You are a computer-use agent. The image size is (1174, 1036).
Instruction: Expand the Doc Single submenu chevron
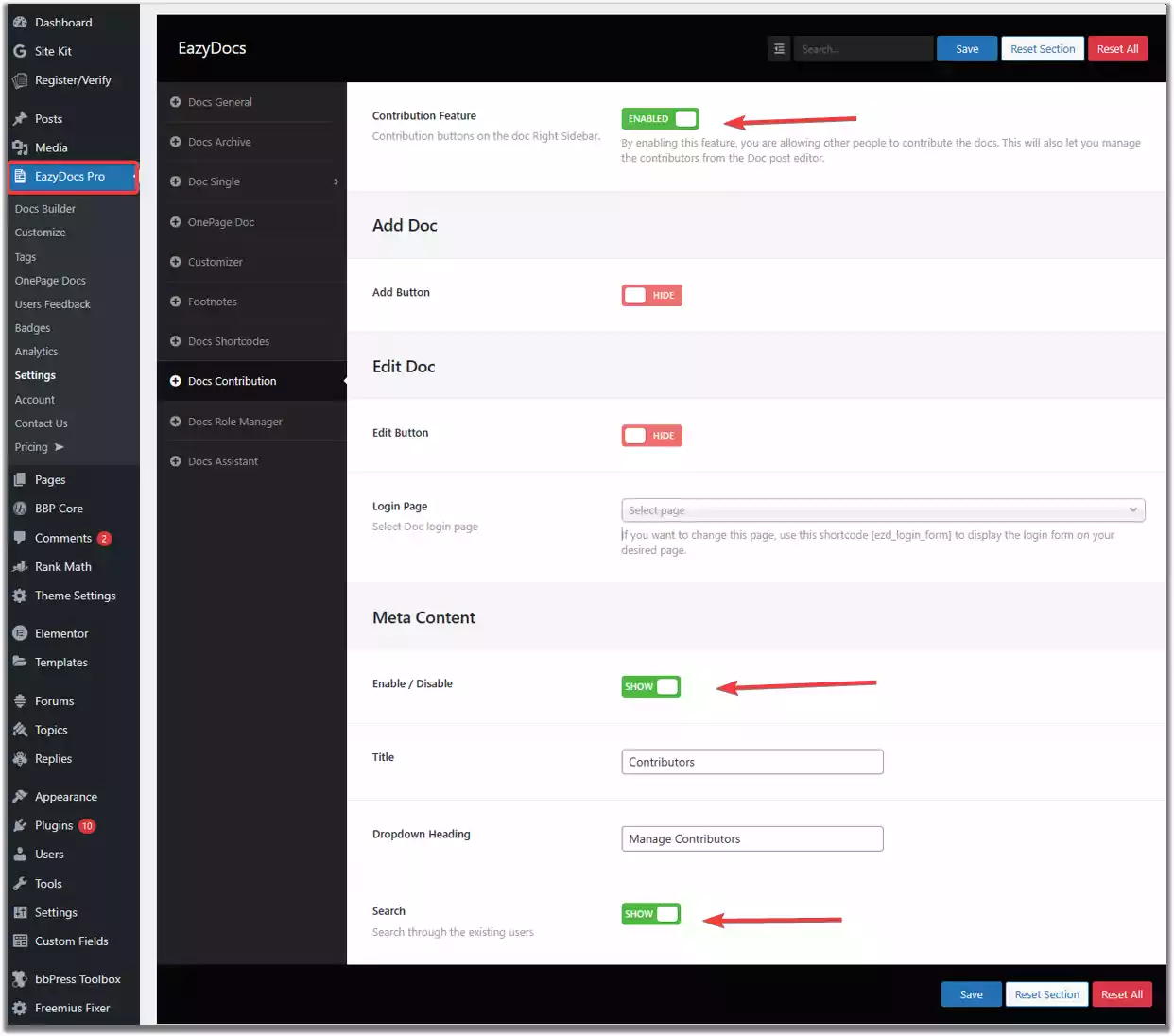[x=336, y=181]
